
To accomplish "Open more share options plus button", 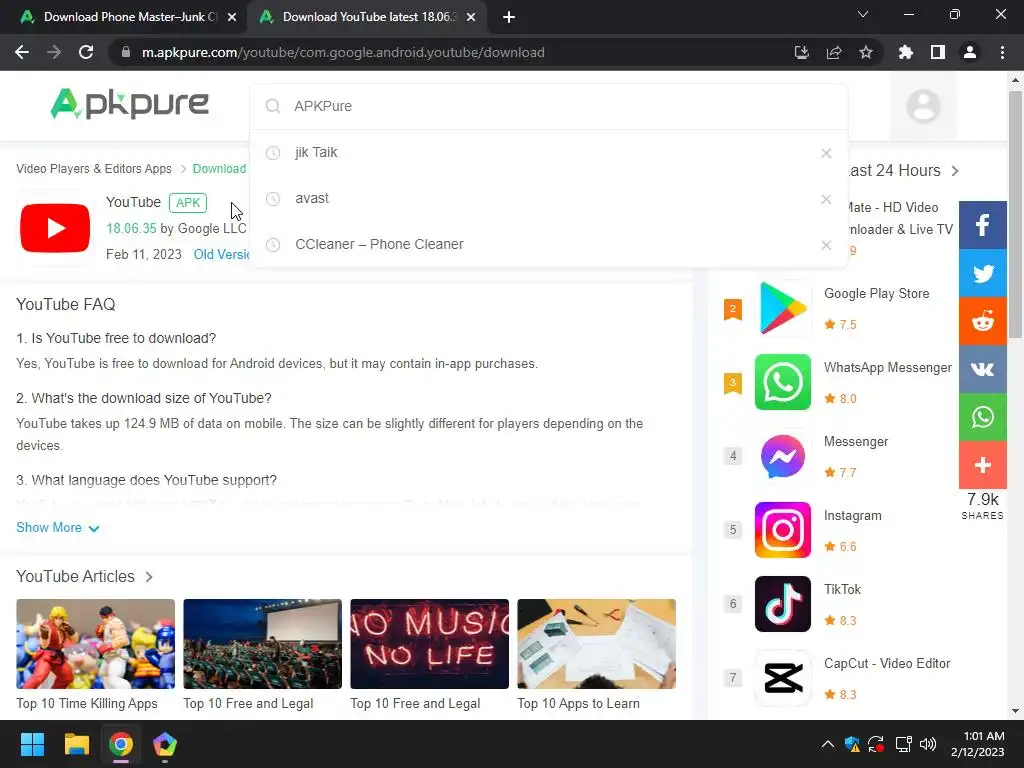I will coord(982,465).
